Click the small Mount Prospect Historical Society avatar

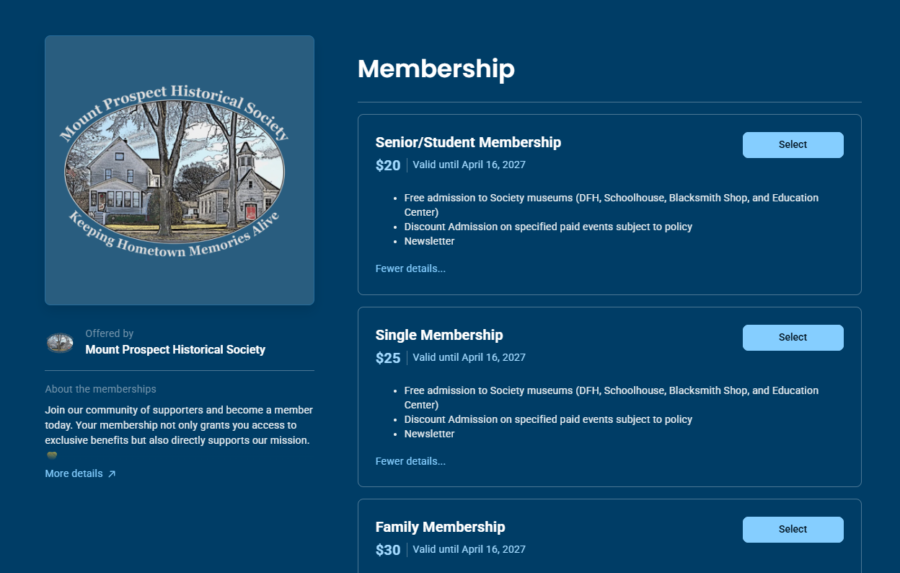point(60,343)
